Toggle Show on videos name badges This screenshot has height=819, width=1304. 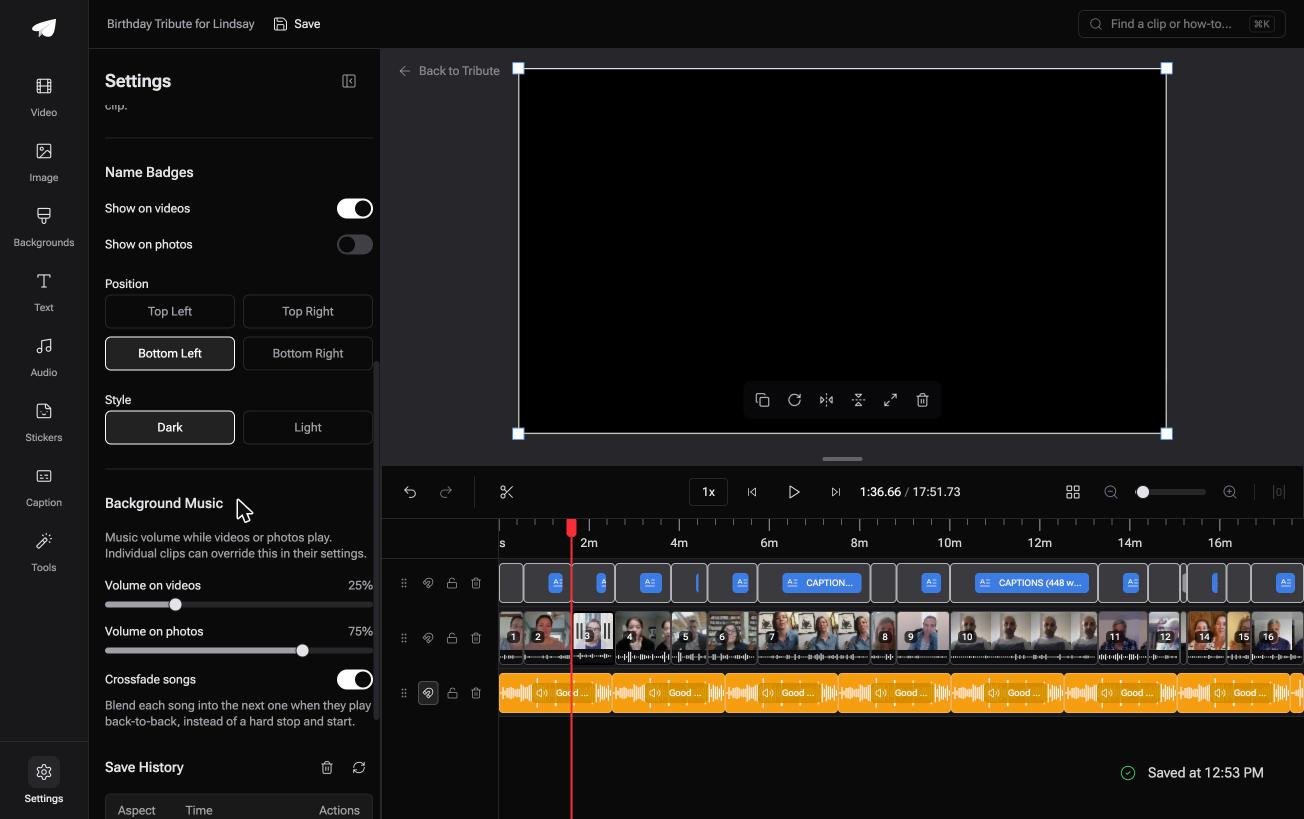point(355,208)
